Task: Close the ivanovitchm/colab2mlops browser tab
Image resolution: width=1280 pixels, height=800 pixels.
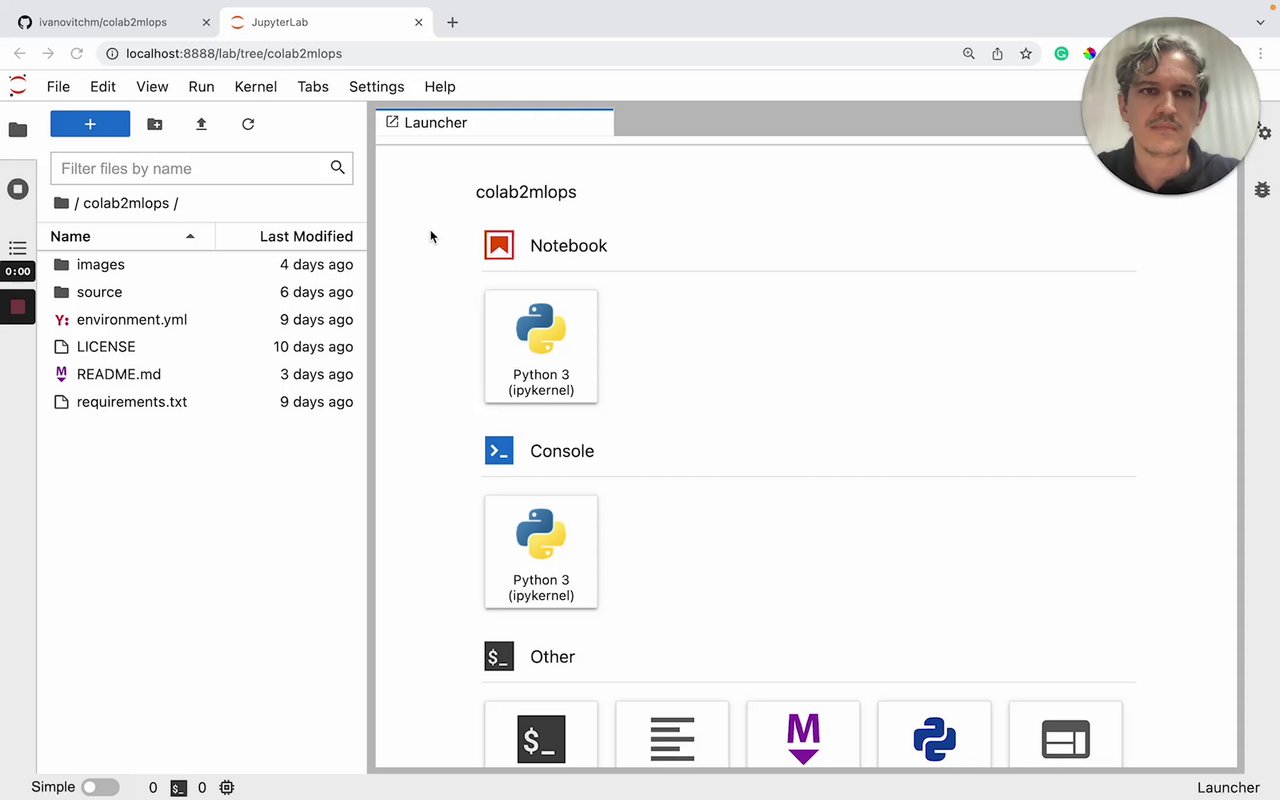Action: (206, 22)
